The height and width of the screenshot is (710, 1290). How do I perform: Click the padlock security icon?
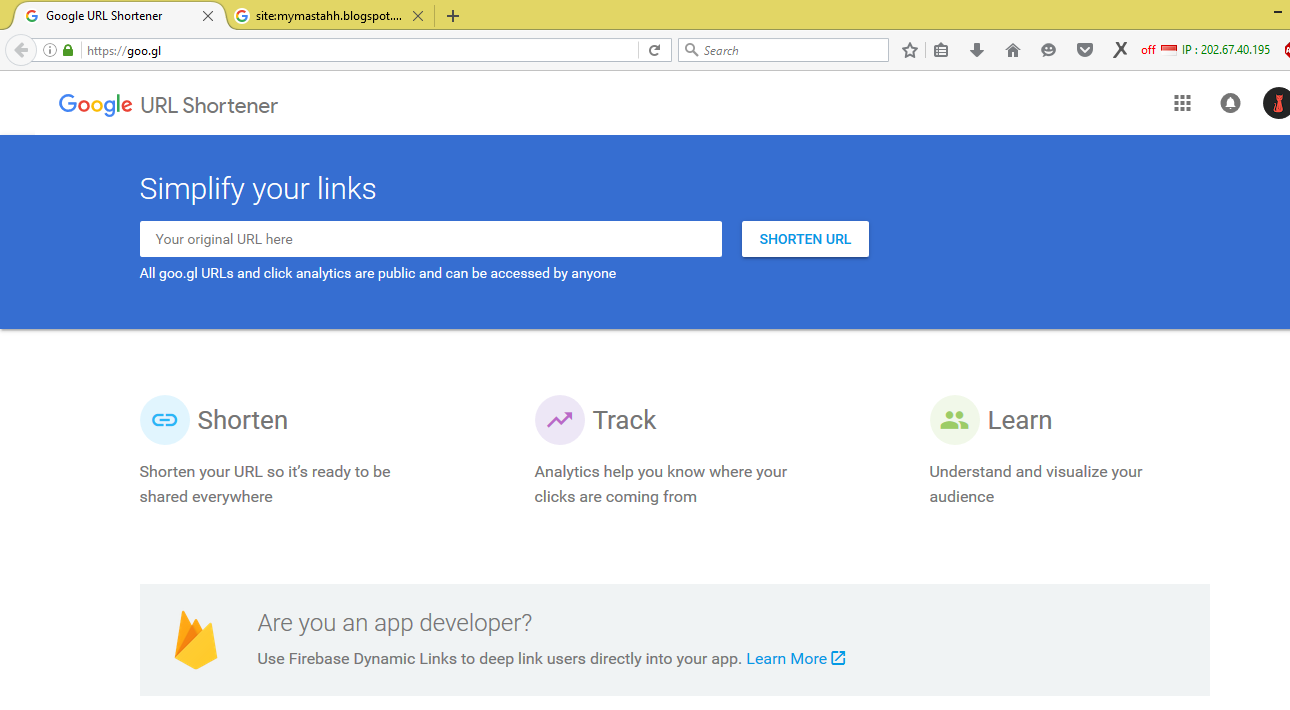coord(66,50)
